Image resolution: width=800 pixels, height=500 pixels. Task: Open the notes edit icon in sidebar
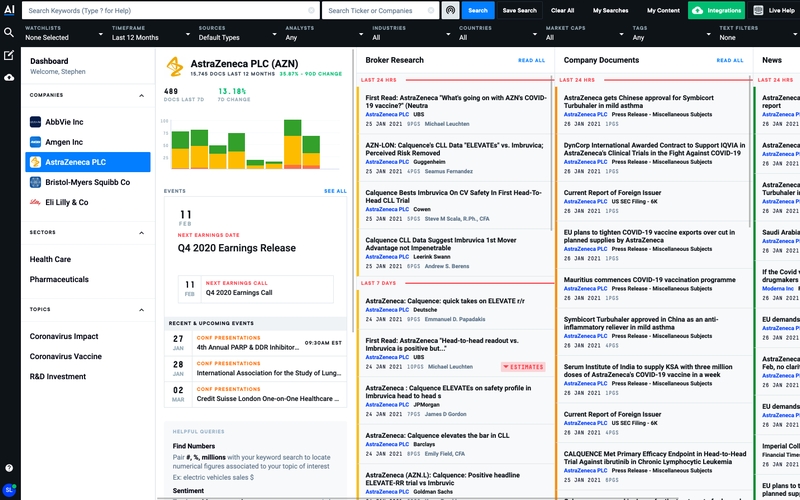(x=9, y=55)
